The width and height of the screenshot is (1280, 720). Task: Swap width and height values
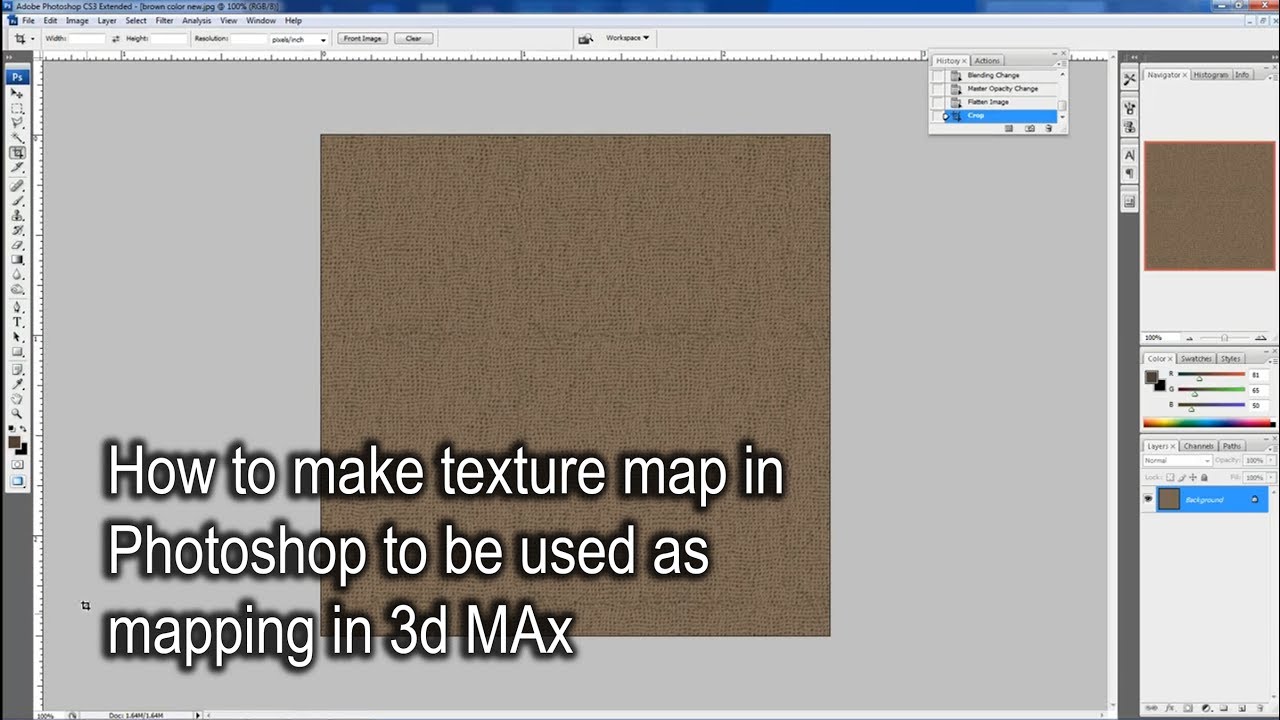116,39
